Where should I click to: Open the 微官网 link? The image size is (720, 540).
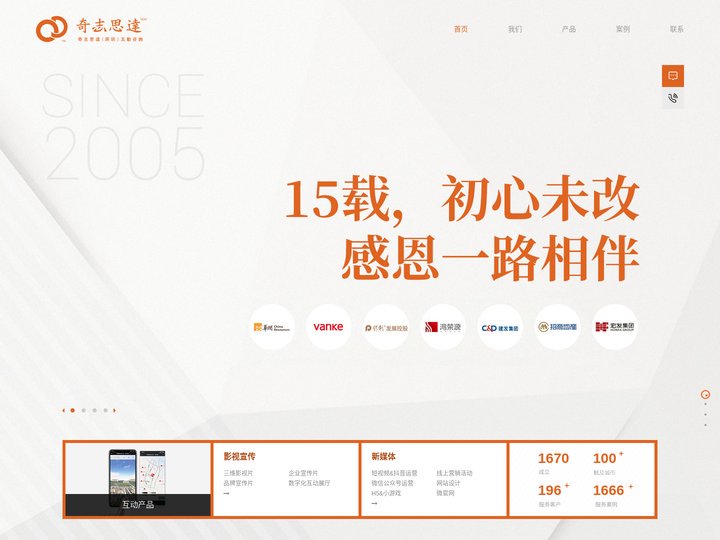445,493
